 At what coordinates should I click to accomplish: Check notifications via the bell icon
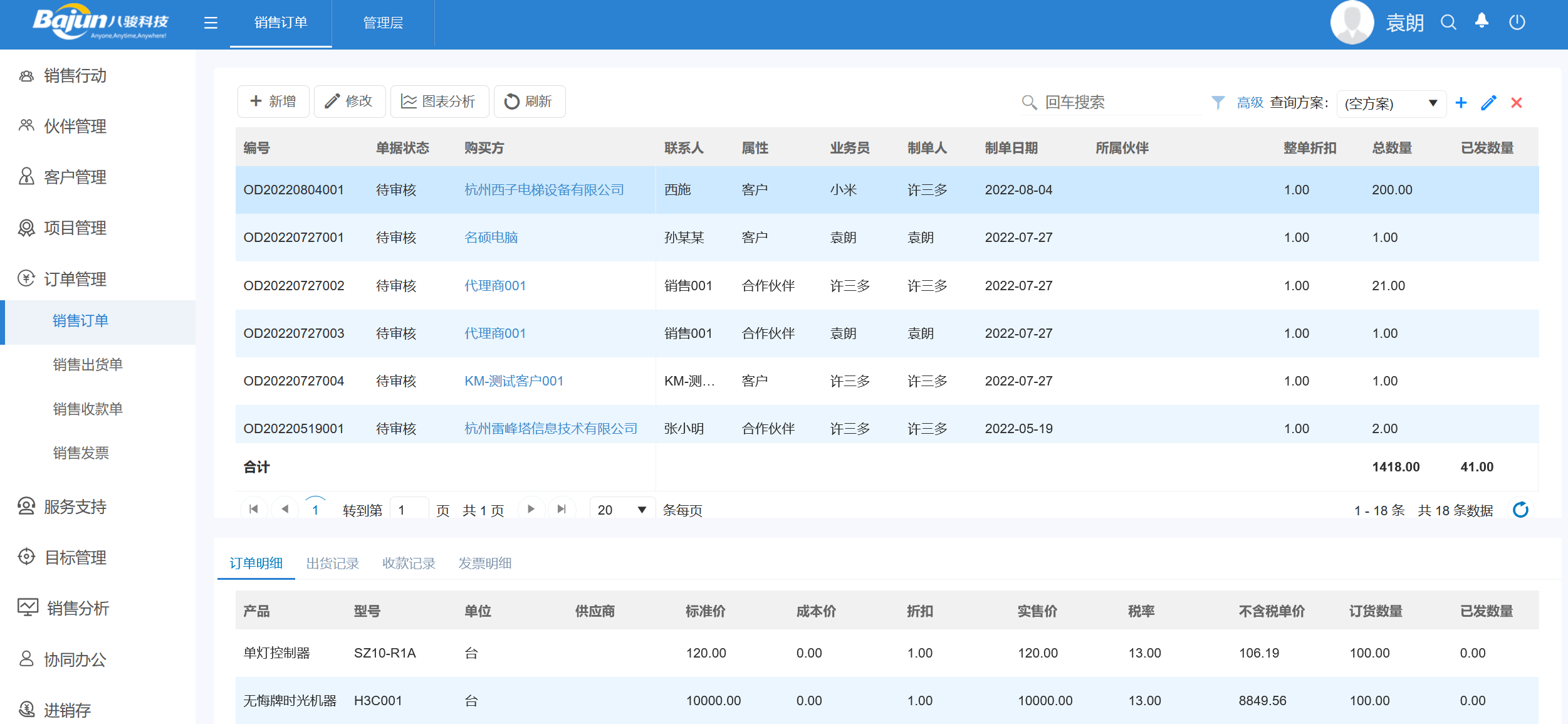[x=1482, y=22]
